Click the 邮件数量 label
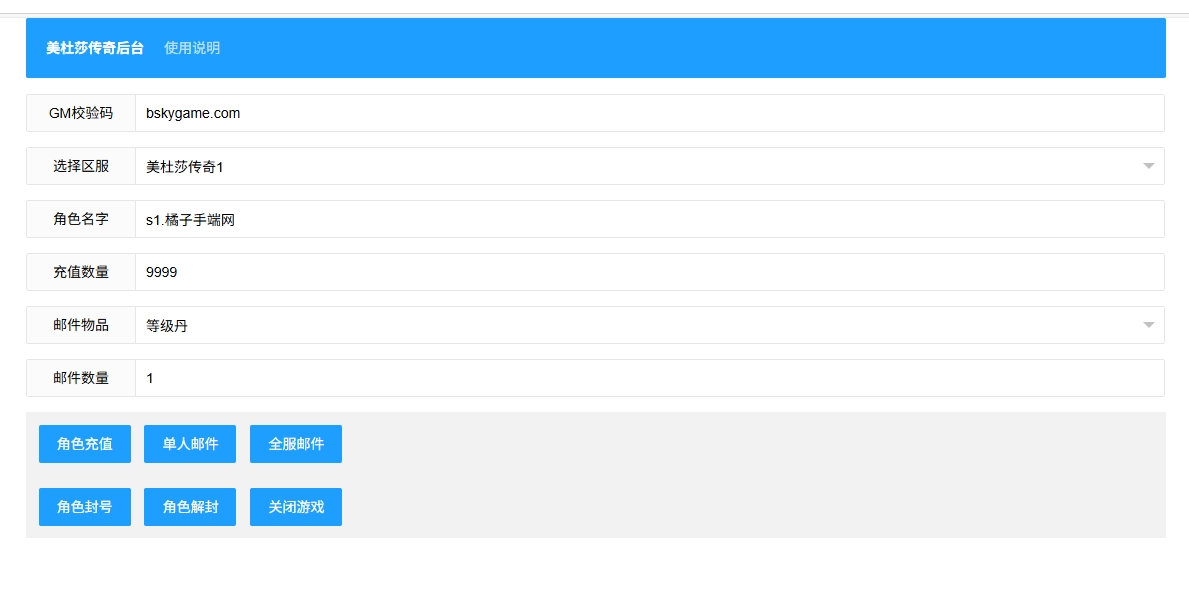The width and height of the screenshot is (1189, 590). (x=81, y=378)
